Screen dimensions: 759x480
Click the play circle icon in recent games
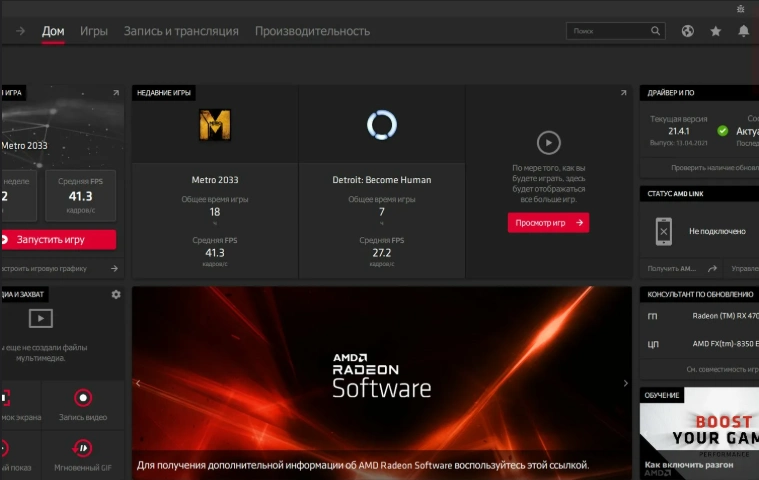[x=548, y=143]
